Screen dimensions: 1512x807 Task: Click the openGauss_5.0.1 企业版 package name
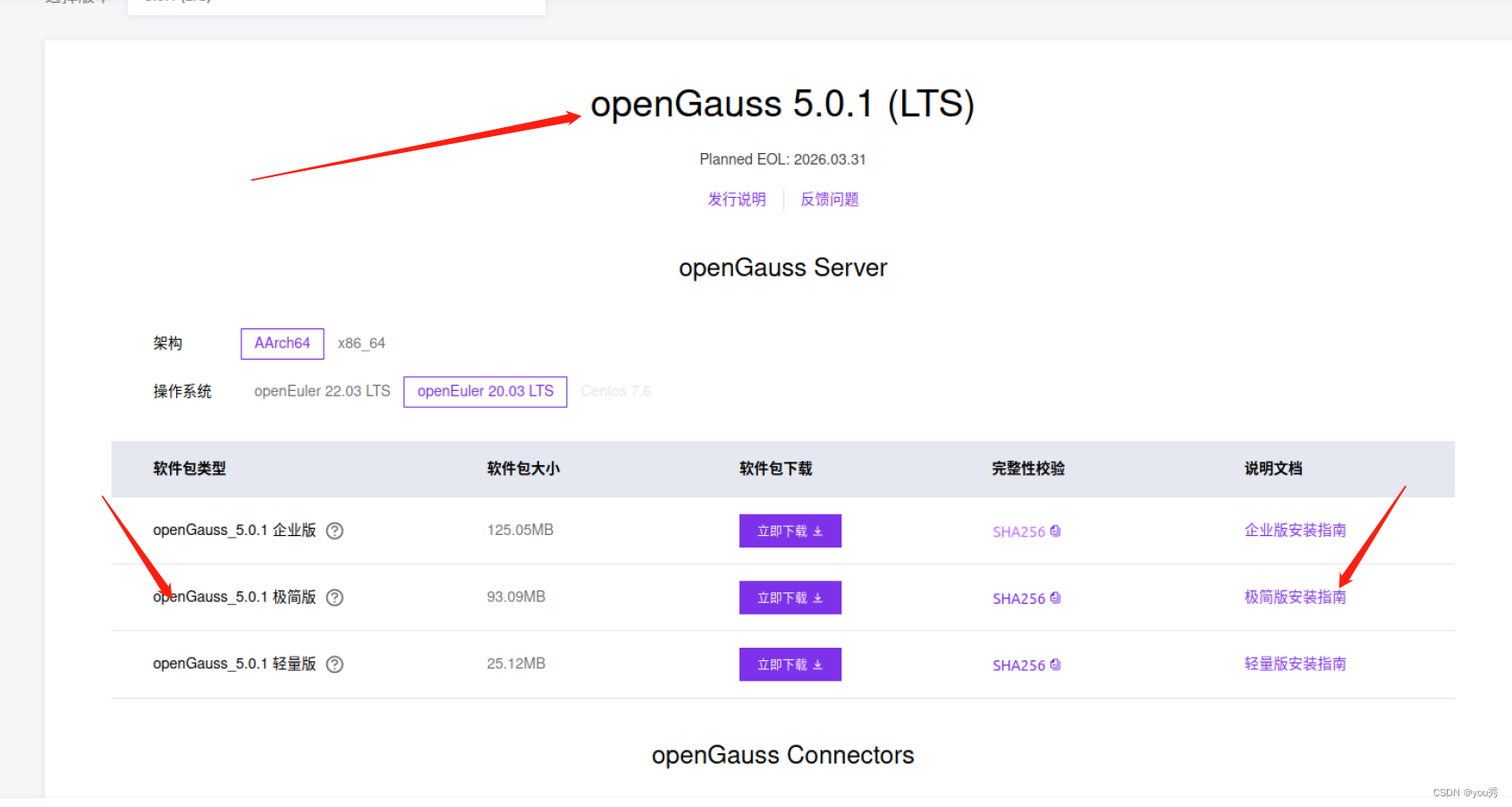tap(234, 531)
